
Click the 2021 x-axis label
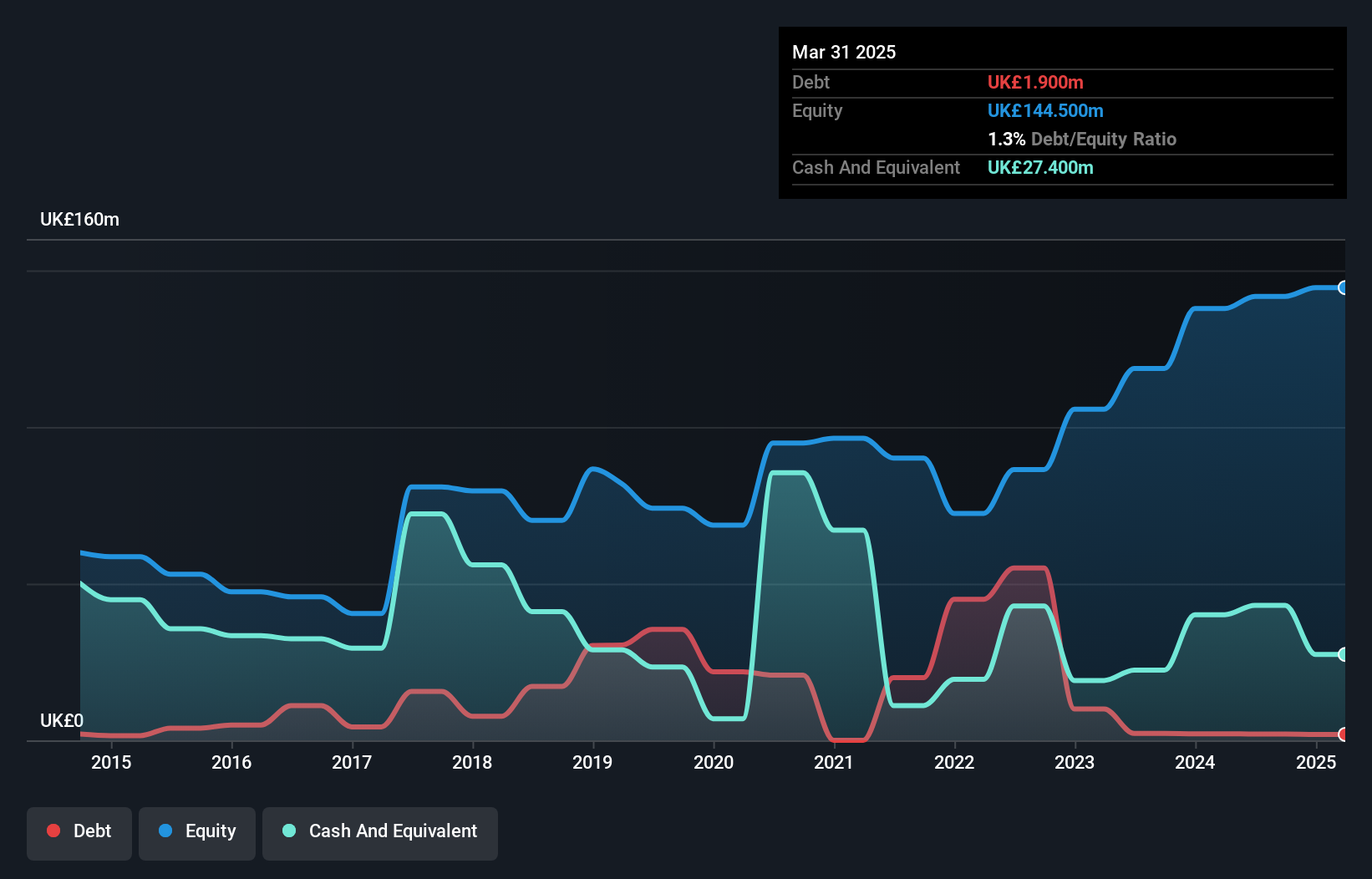[x=834, y=762]
